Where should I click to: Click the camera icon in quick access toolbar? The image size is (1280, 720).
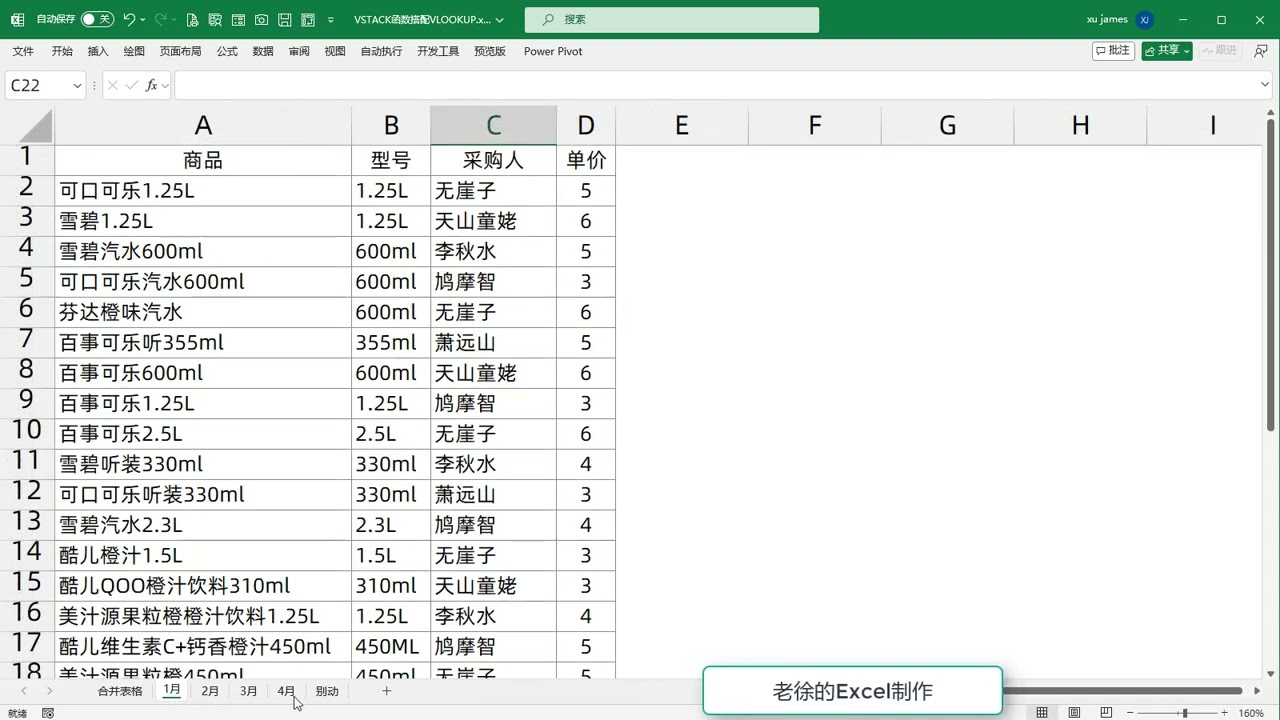pyautogui.click(x=261, y=19)
